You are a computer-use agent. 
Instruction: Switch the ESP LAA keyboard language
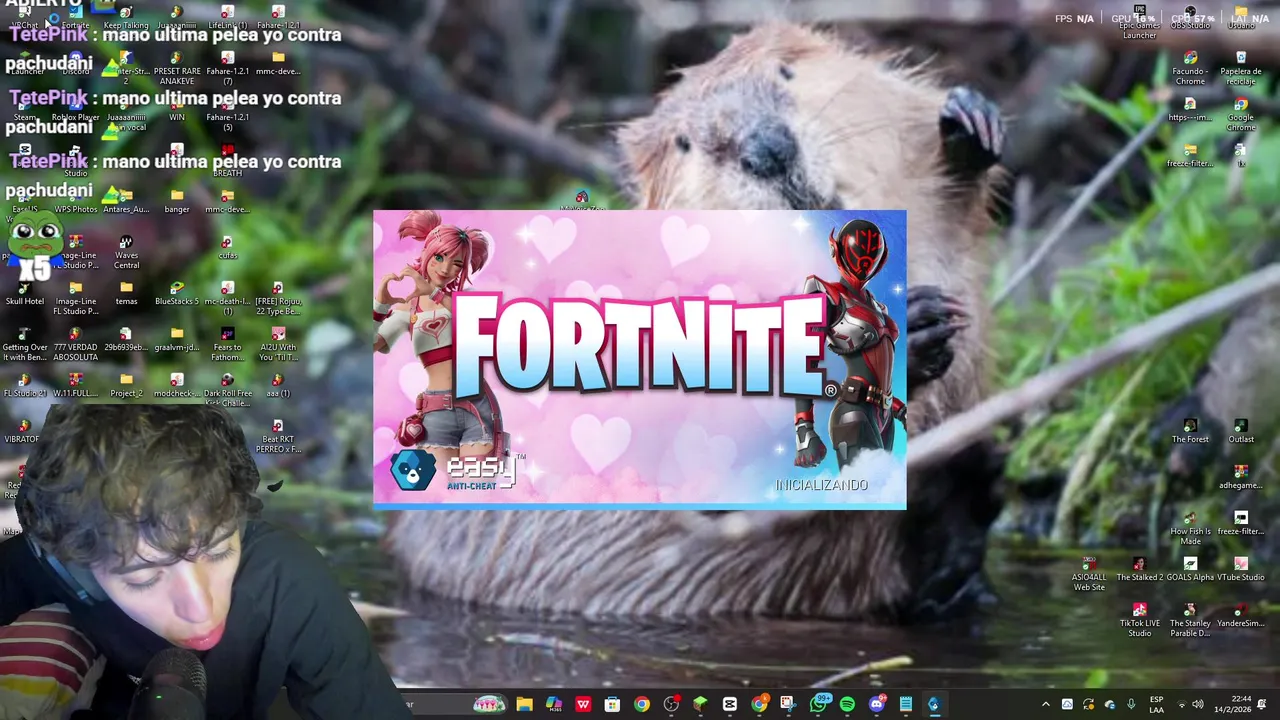tap(1157, 704)
